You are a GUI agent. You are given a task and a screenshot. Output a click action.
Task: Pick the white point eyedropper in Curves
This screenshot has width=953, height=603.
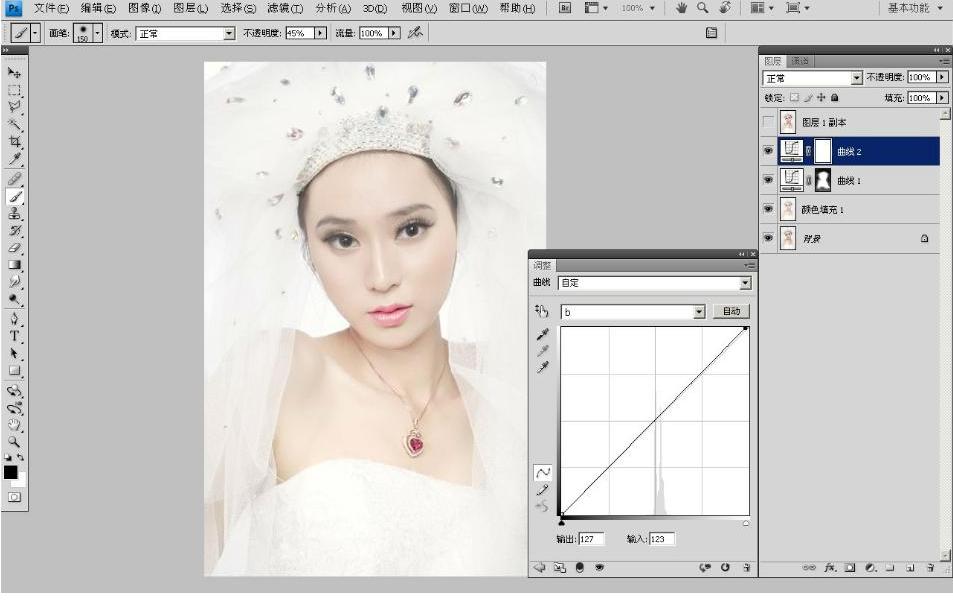click(542, 367)
